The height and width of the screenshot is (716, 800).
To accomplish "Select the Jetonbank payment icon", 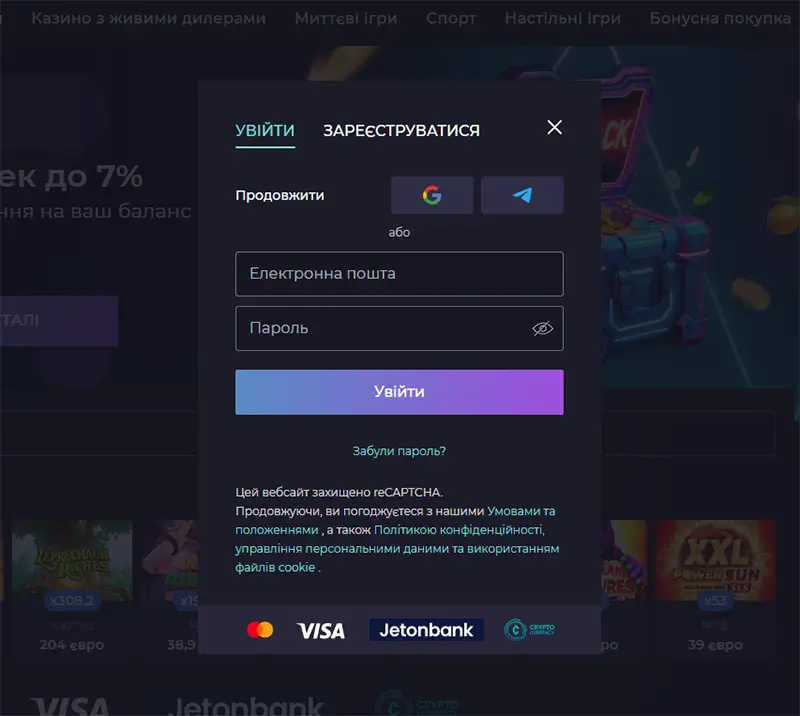I will (x=426, y=630).
